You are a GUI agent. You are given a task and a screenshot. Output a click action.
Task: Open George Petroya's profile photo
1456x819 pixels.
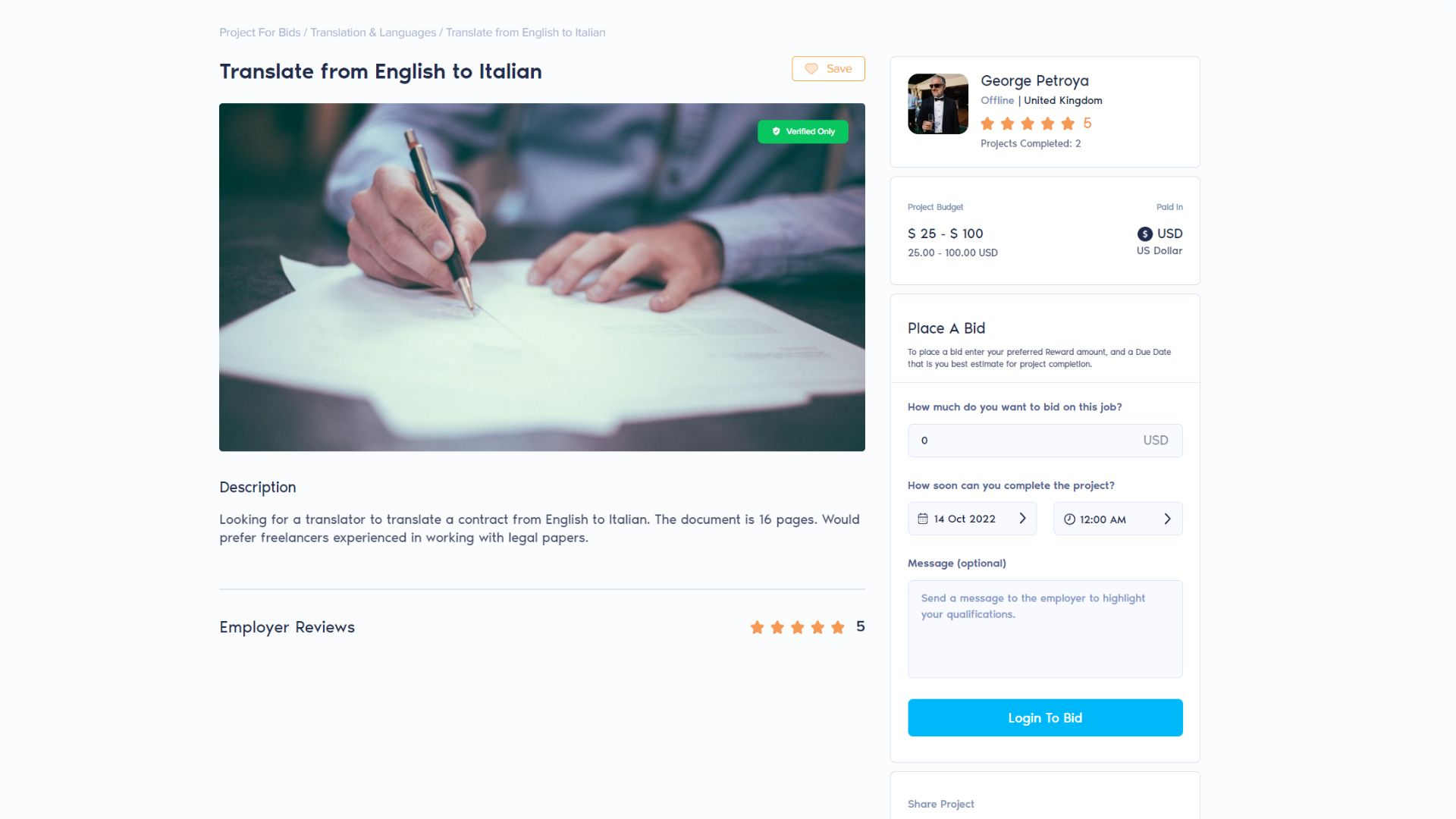tap(938, 104)
